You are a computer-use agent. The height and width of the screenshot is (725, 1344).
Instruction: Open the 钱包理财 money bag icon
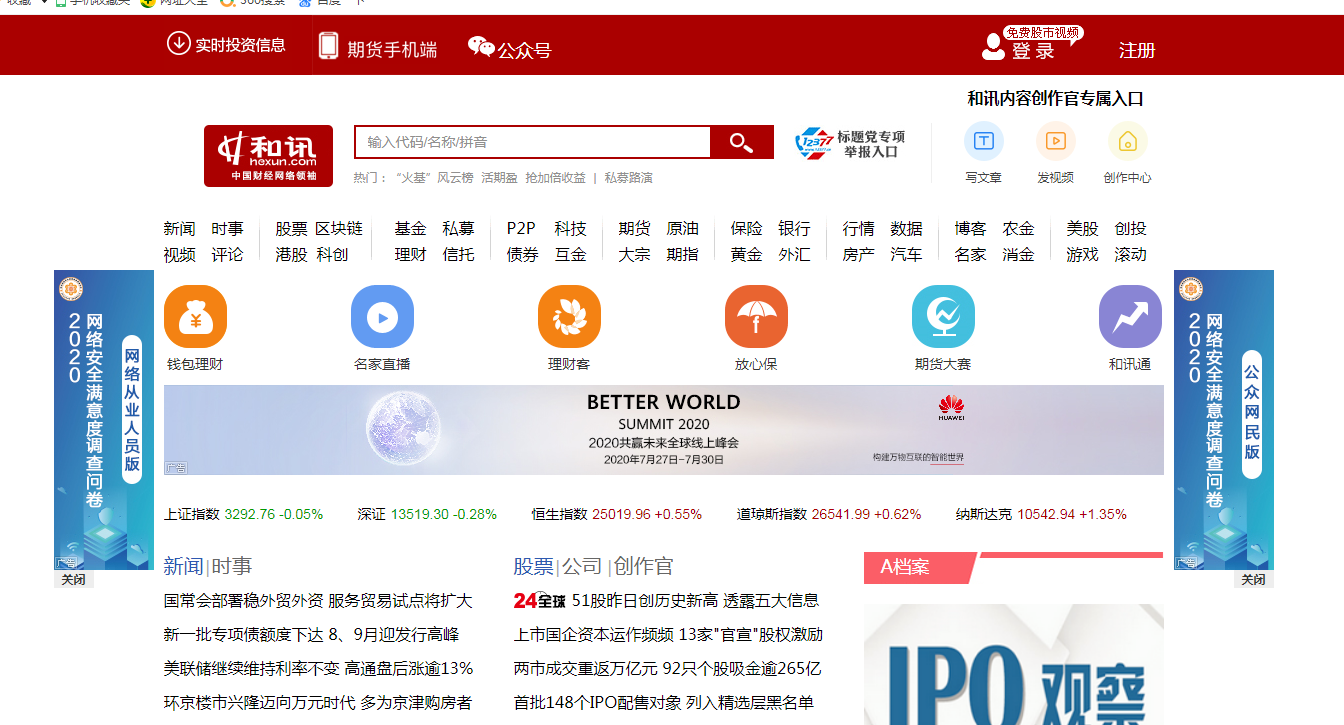tap(195, 317)
